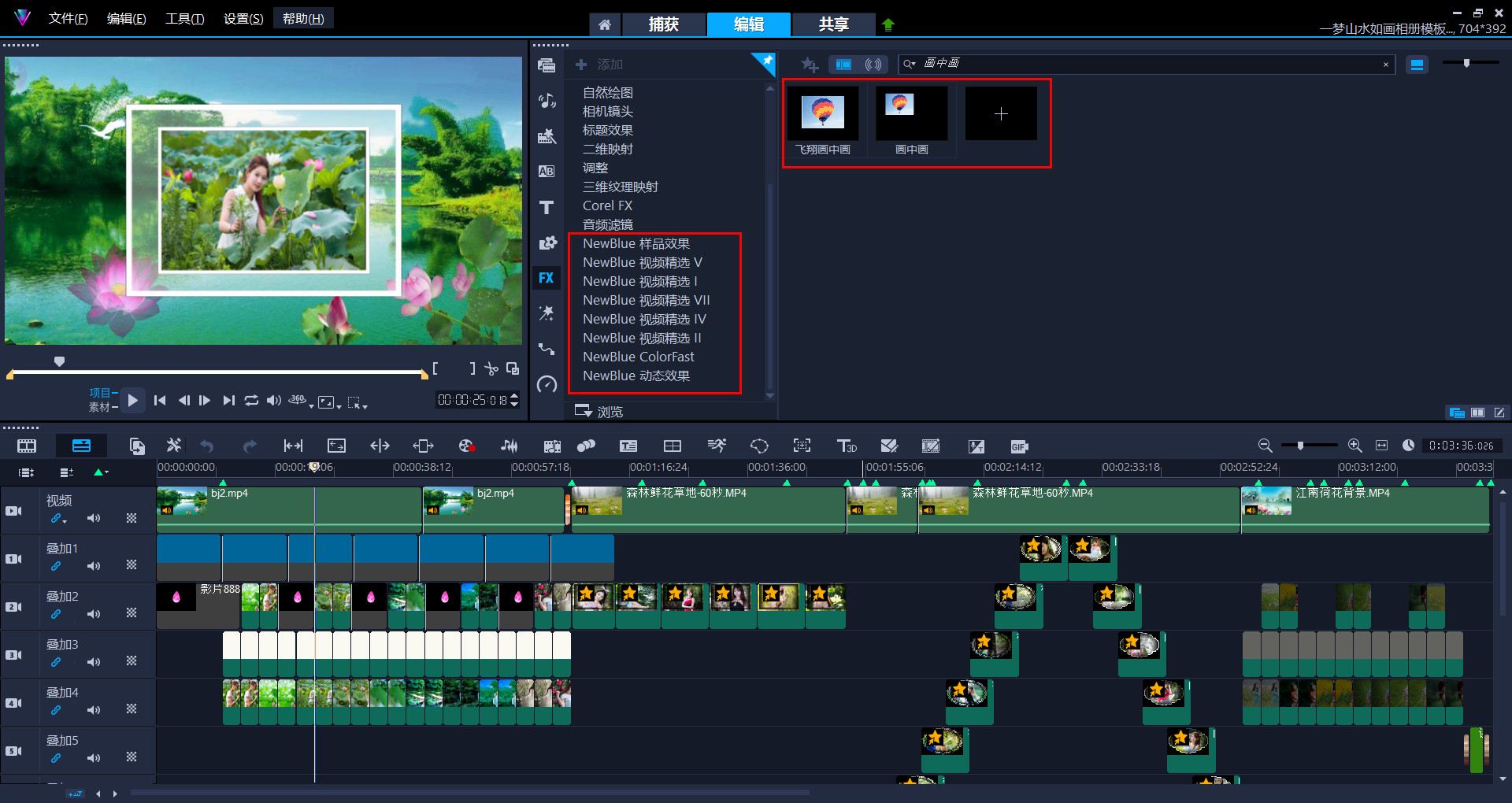Open the green chapter marker dropdown
The width and height of the screenshot is (1512, 803).
(102, 472)
